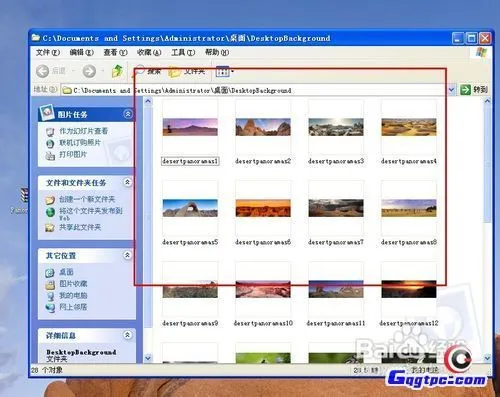Screen dimensions: 500x397
Task: Click the desertpanoramas6 file name label
Action: tap(263, 242)
